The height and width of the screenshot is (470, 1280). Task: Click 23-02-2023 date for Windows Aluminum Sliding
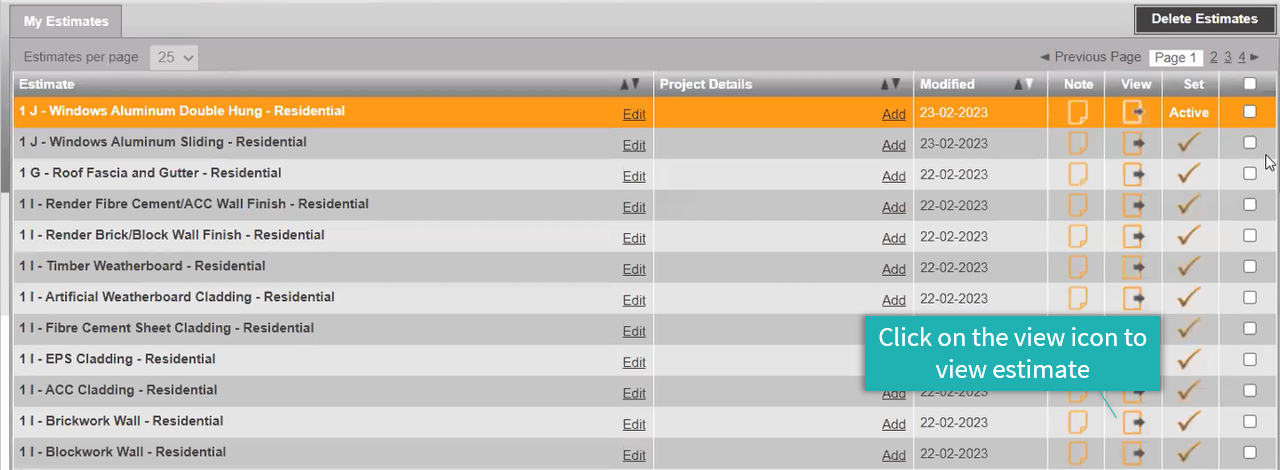click(x=954, y=144)
